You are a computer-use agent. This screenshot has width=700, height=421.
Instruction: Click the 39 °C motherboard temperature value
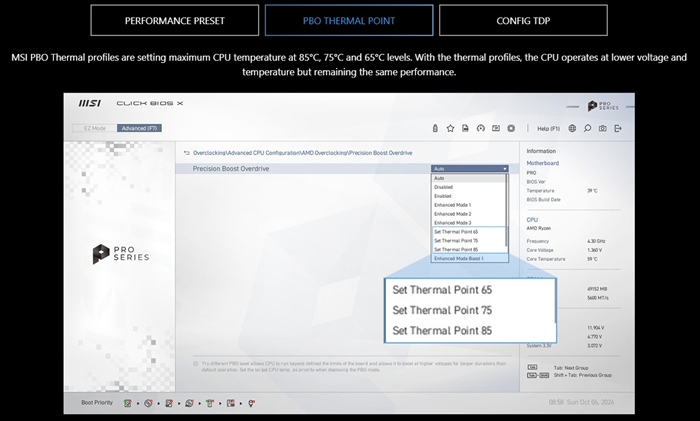(x=592, y=191)
